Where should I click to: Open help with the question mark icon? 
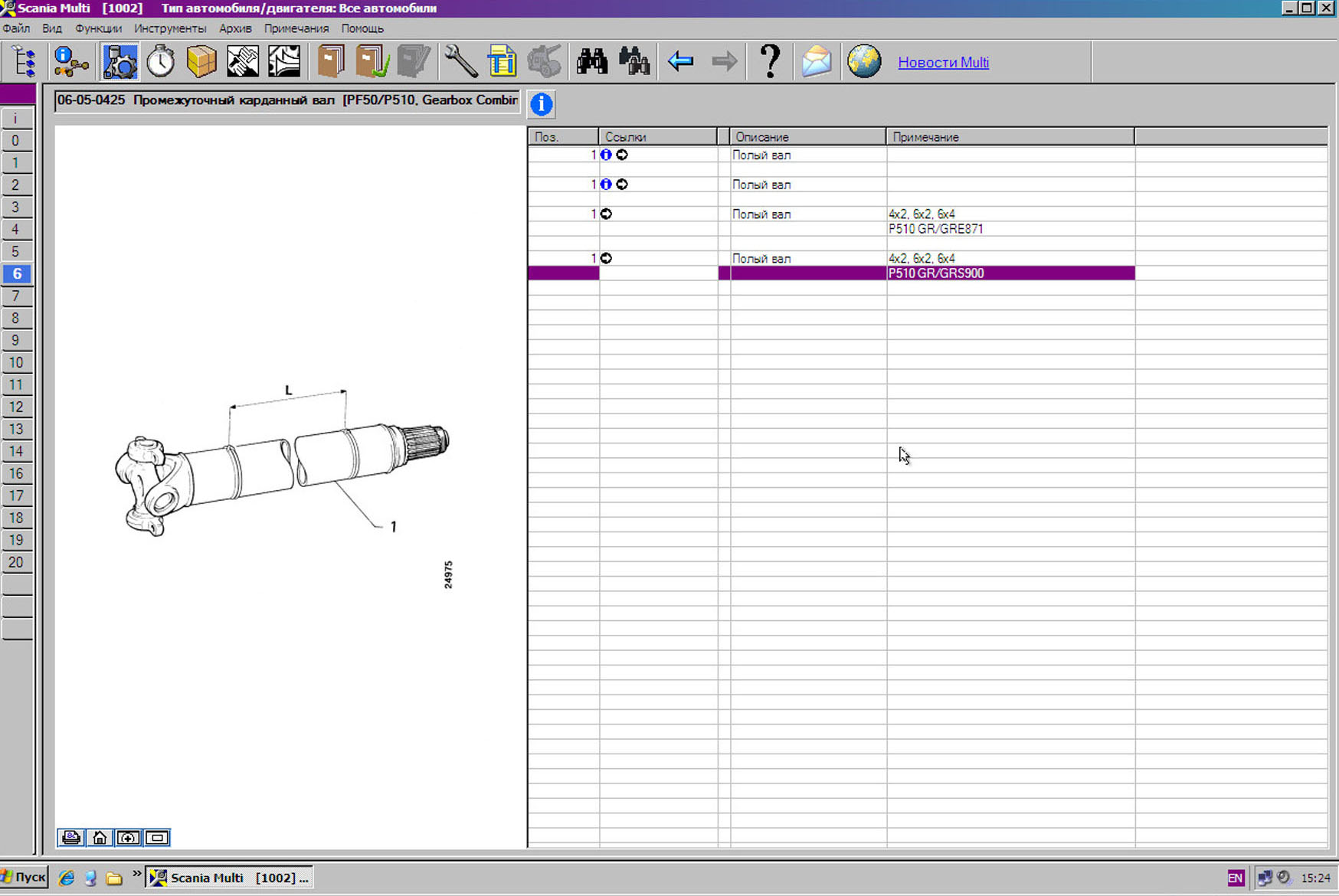[x=770, y=61]
